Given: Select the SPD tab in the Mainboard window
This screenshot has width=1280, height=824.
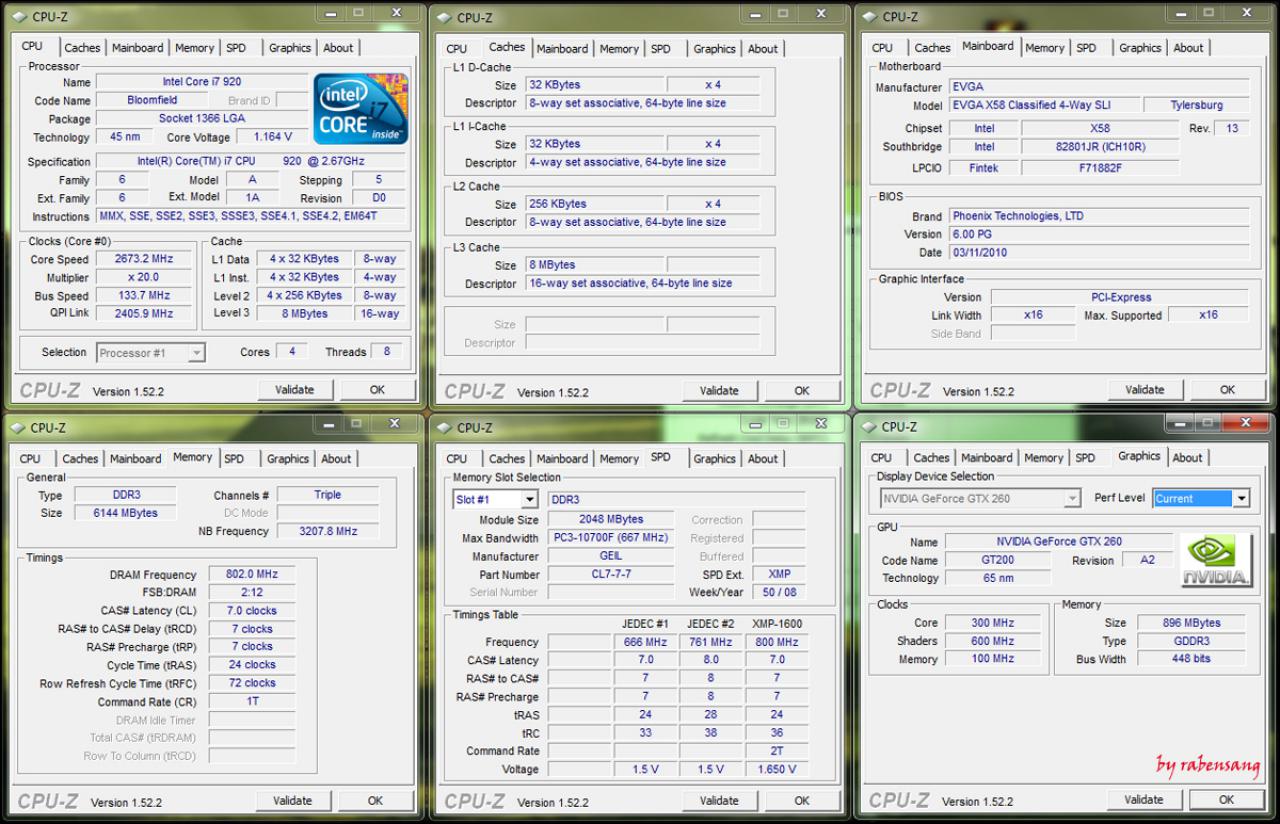Looking at the screenshot, I should [1086, 48].
